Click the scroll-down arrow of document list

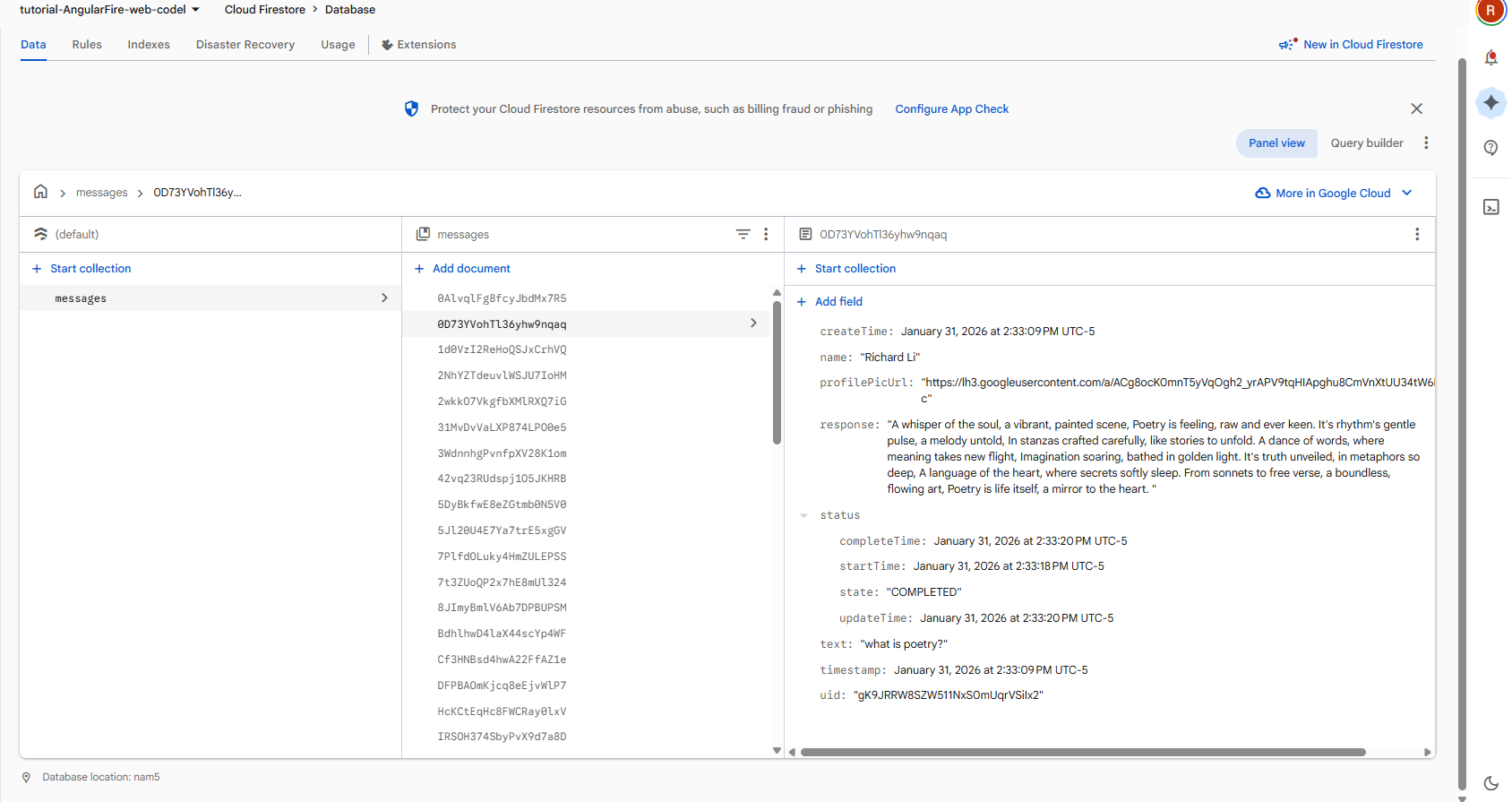click(x=777, y=751)
